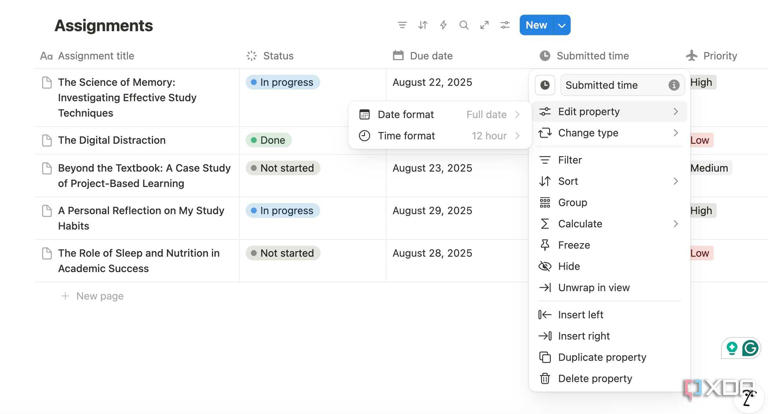This screenshot has width=768, height=414.
Task: Open the filter icon in Assignments toolbar
Action: coord(402,25)
